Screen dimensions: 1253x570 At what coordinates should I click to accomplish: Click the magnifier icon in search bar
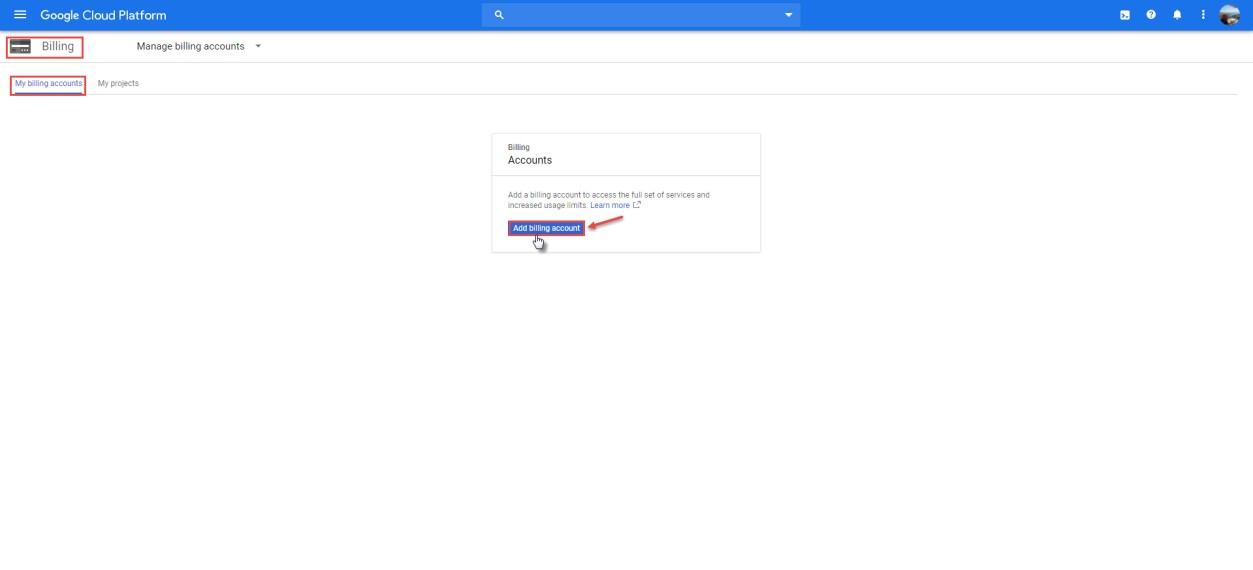[499, 15]
